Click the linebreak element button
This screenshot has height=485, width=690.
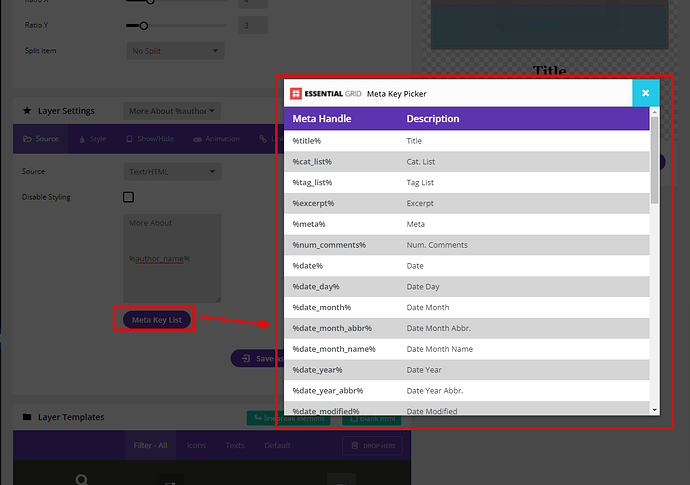coord(288,418)
